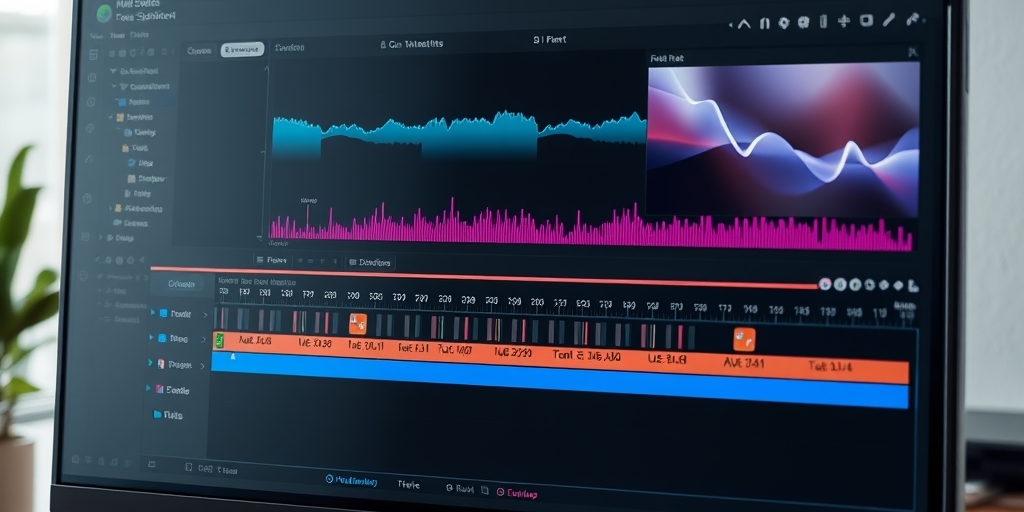Select the diagonal pen tool in top toolbar
1024x512 pixels.
(x=889, y=20)
